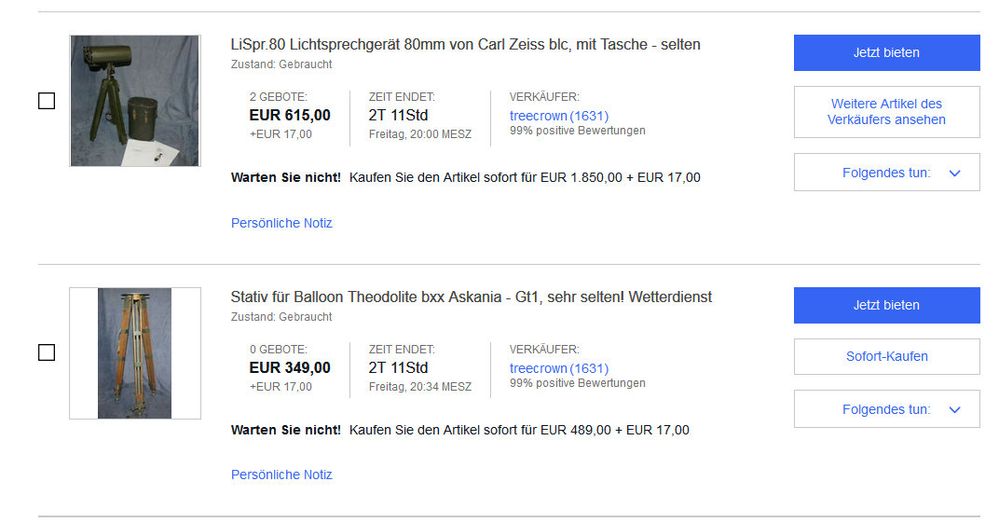The height and width of the screenshot is (525, 999).
Task: Select the checkbox for the LiSpr.80 Lichtsprechgerät listing
Action: pos(46,101)
